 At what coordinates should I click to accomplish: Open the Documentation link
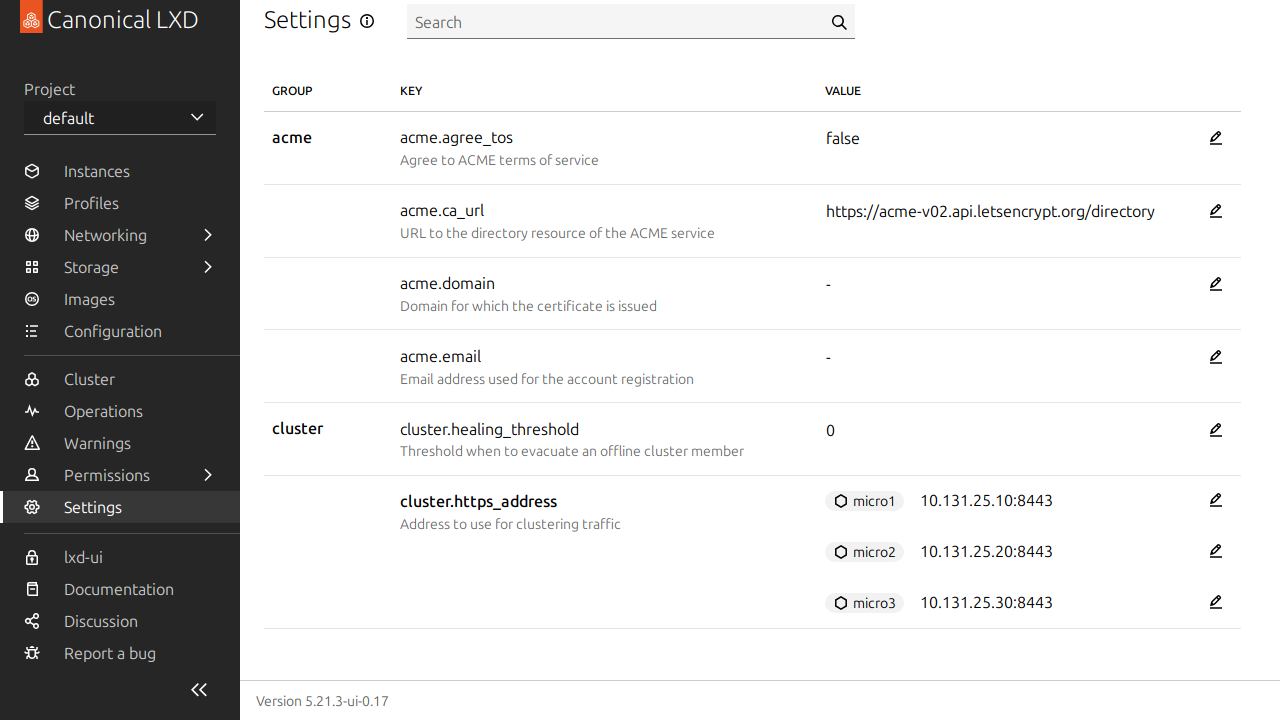coord(118,589)
